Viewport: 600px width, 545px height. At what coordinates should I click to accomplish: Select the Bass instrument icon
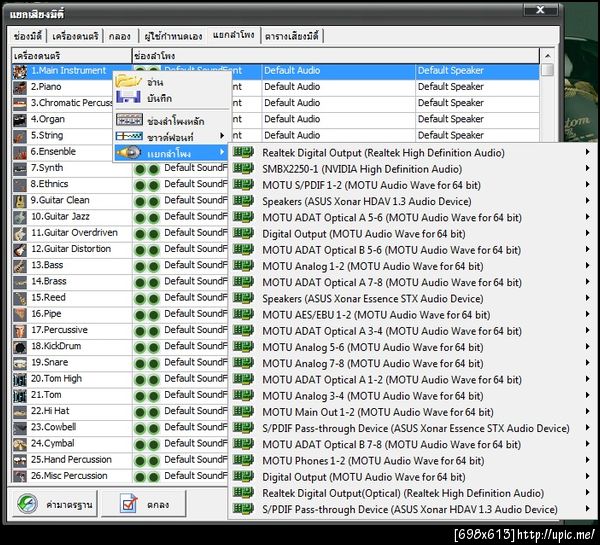click(20, 266)
